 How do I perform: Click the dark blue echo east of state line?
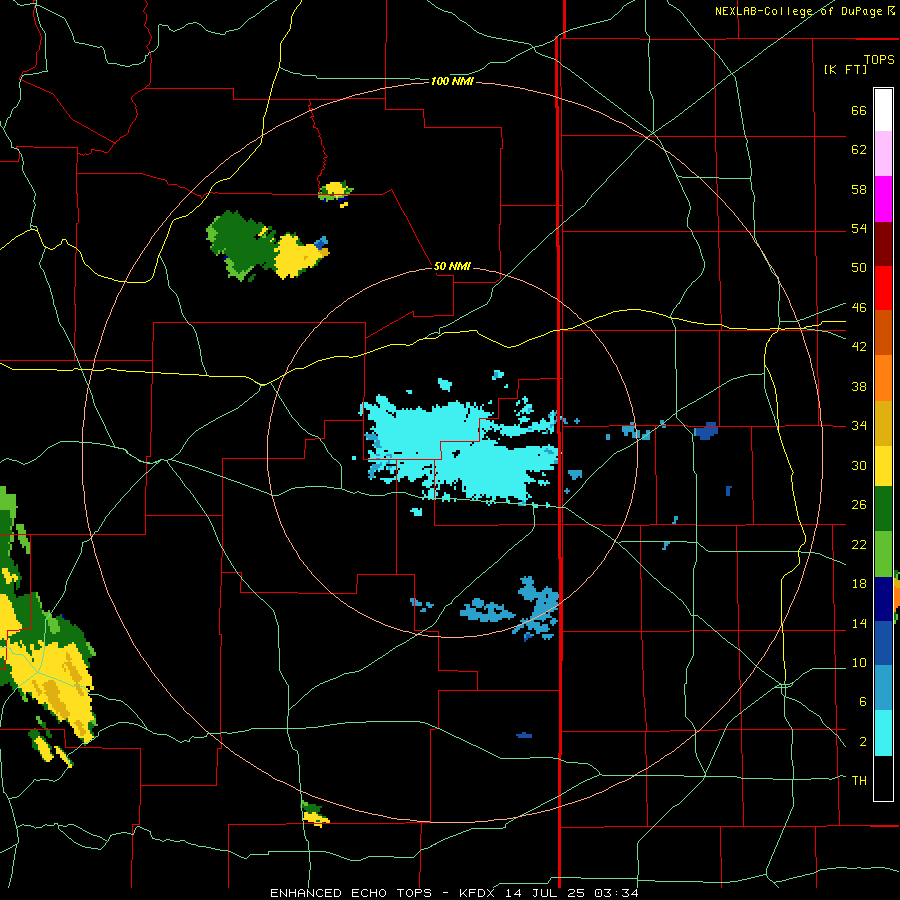coord(706,430)
